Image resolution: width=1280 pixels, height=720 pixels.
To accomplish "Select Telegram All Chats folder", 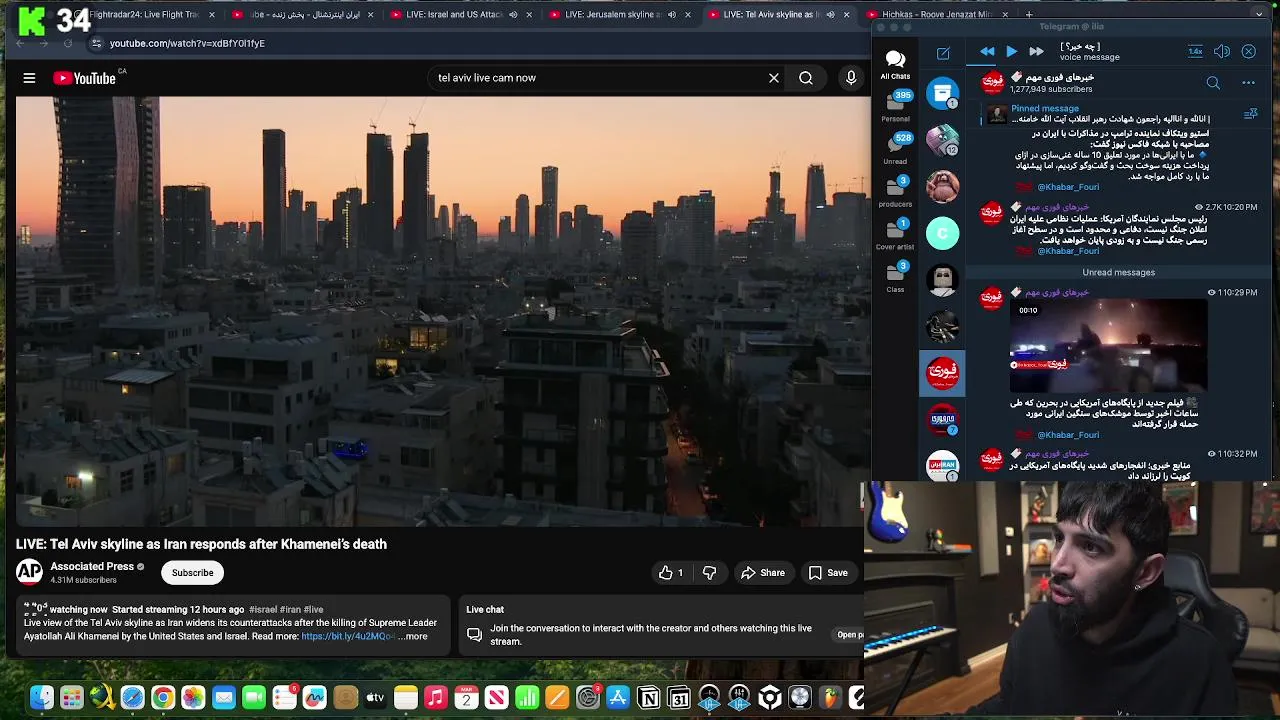I will tap(895, 65).
